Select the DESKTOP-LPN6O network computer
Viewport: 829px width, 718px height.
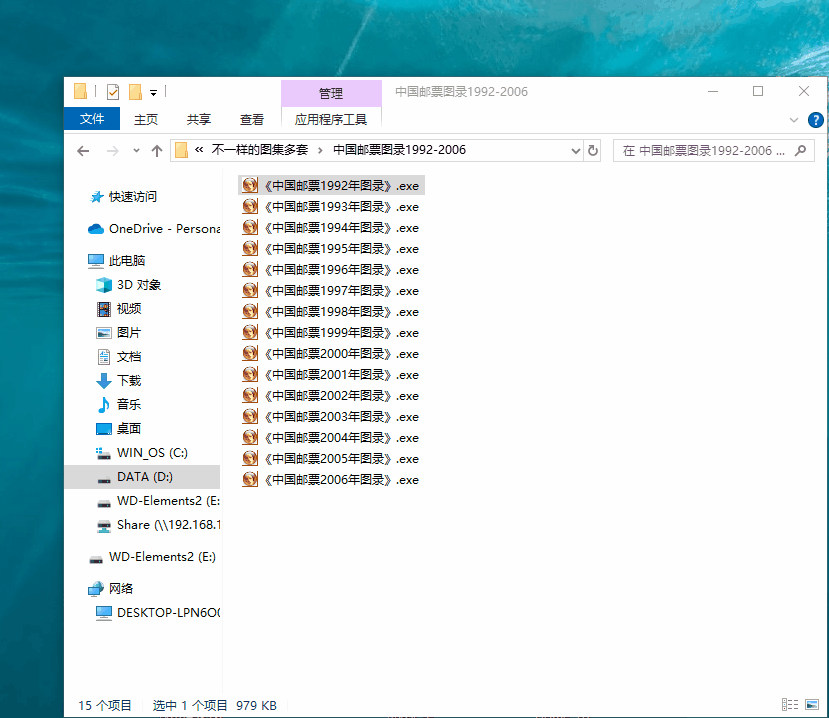click(158, 613)
